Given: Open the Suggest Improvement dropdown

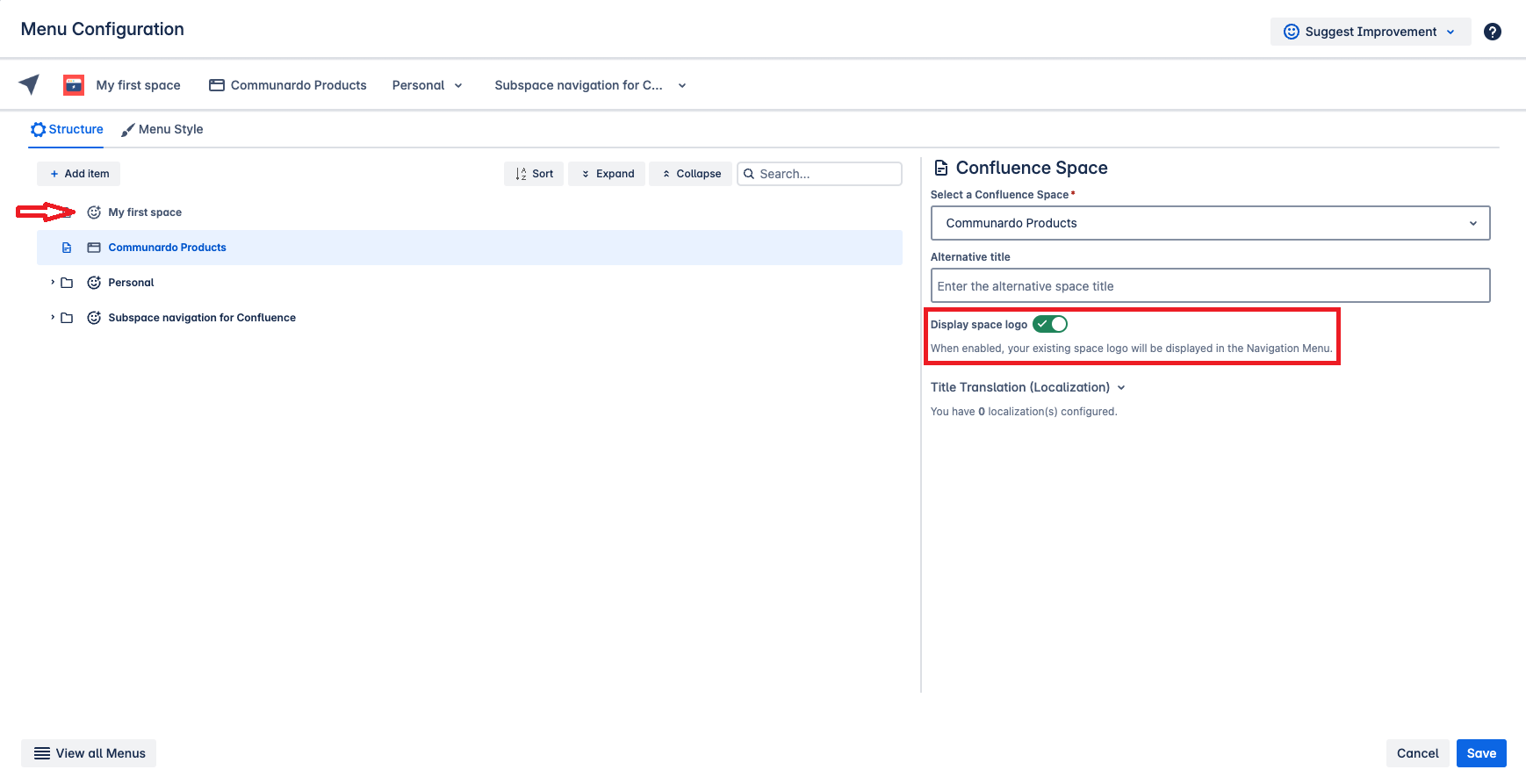Looking at the screenshot, I should 1370,32.
